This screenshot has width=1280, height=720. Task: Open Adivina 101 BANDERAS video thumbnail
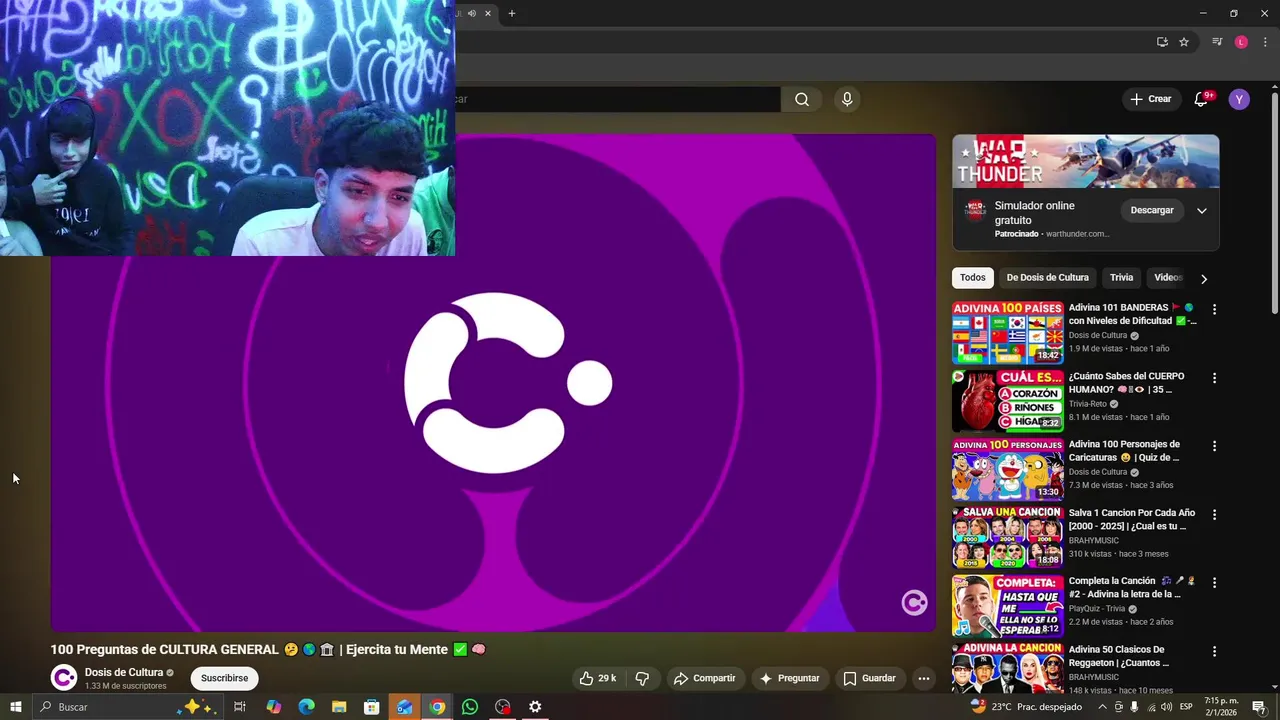[1007, 332]
